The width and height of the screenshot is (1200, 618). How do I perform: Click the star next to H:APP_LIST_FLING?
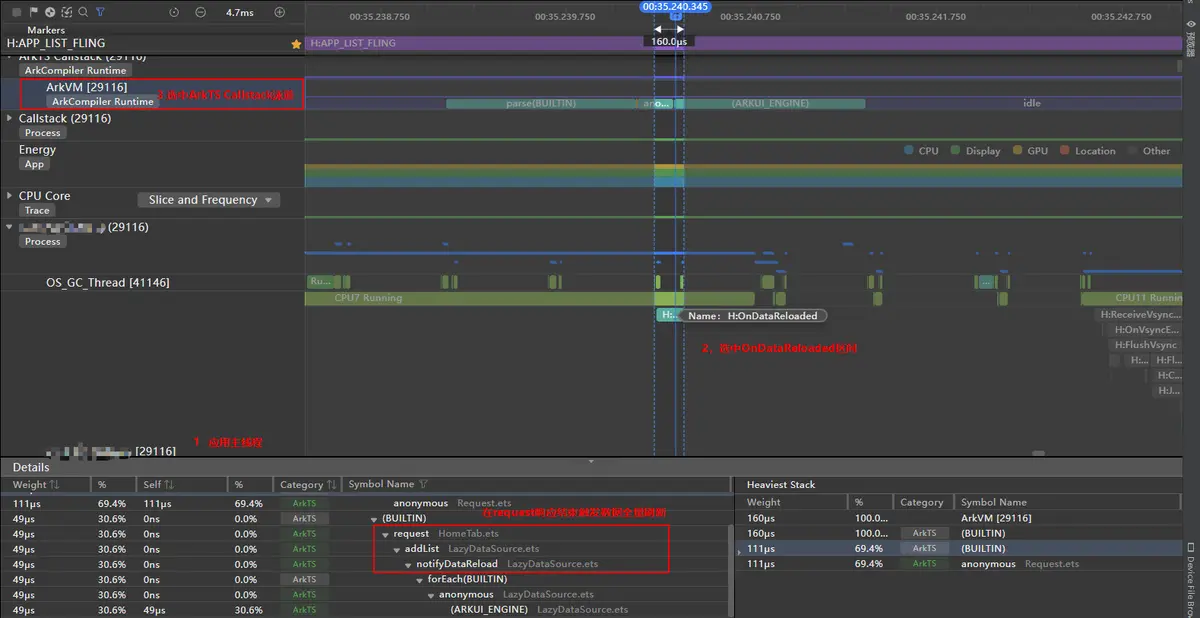click(295, 44)
